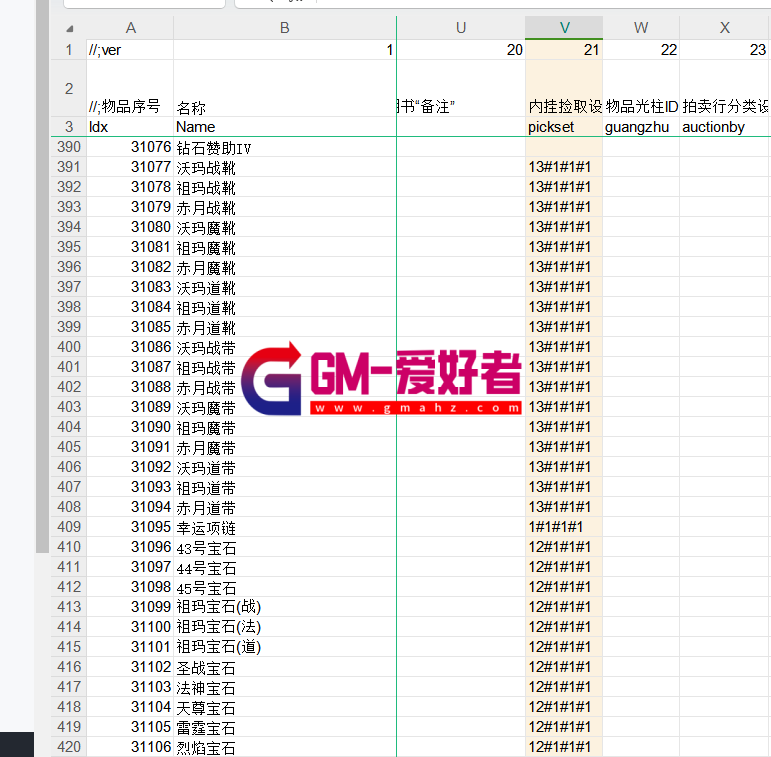The image size is (771, 757).
Task: Click the '名称' cell in row 2
Action: click(285, 88)
